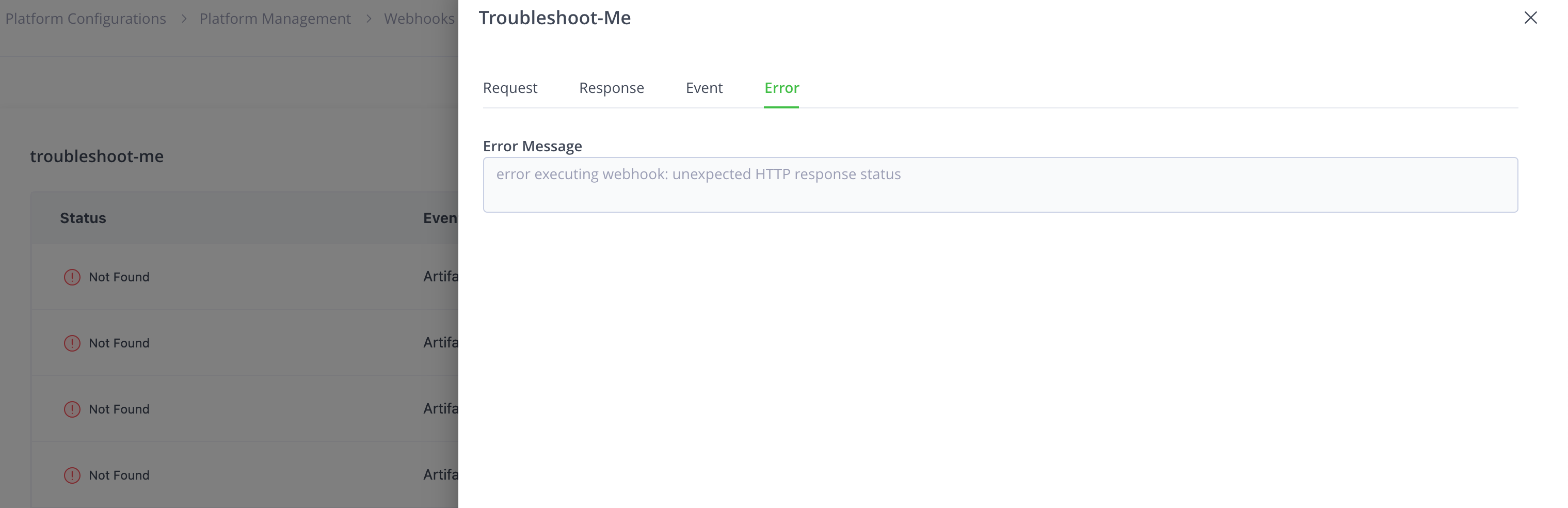The height and width of the screenshot is (508, 1568).
Task: Close the Troubleshoot-Me panel
Action: pyautogui.click(x=1531, y=18)
